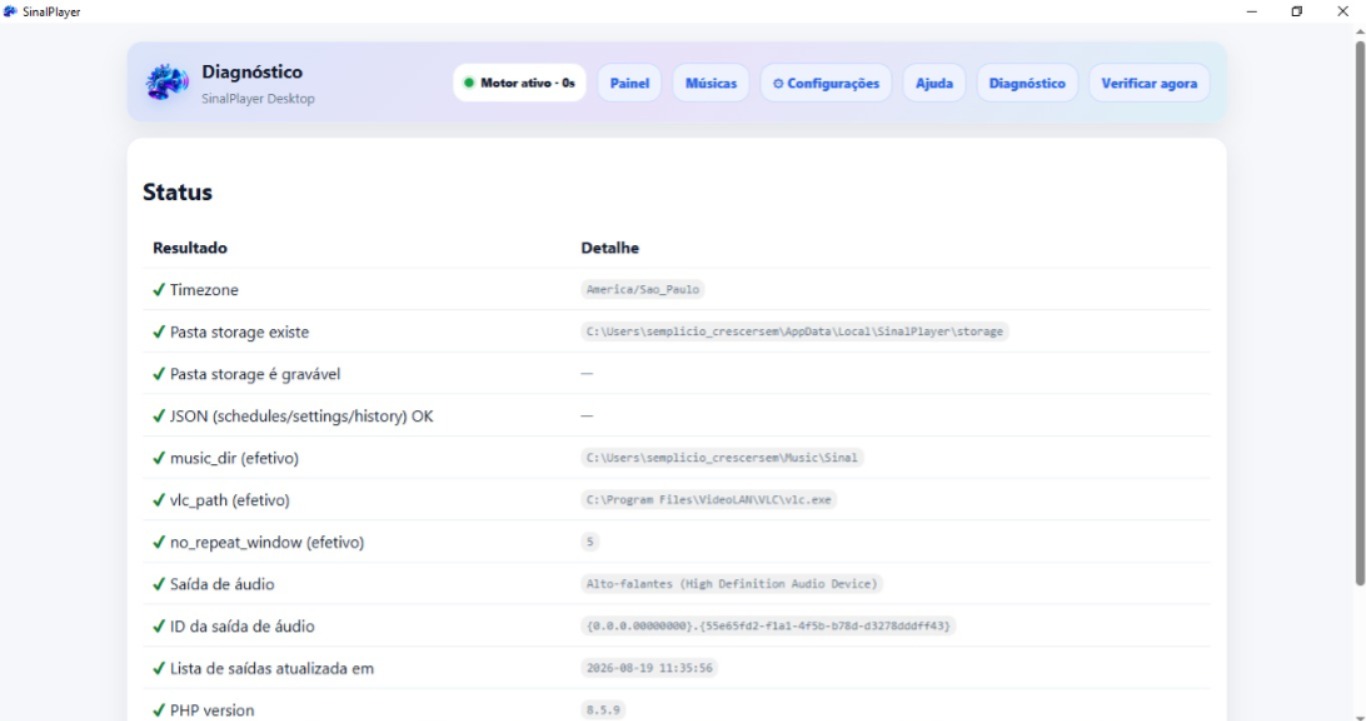Click the music_dir (efetivo) label

pyautogui.click(x=234, y=458)
